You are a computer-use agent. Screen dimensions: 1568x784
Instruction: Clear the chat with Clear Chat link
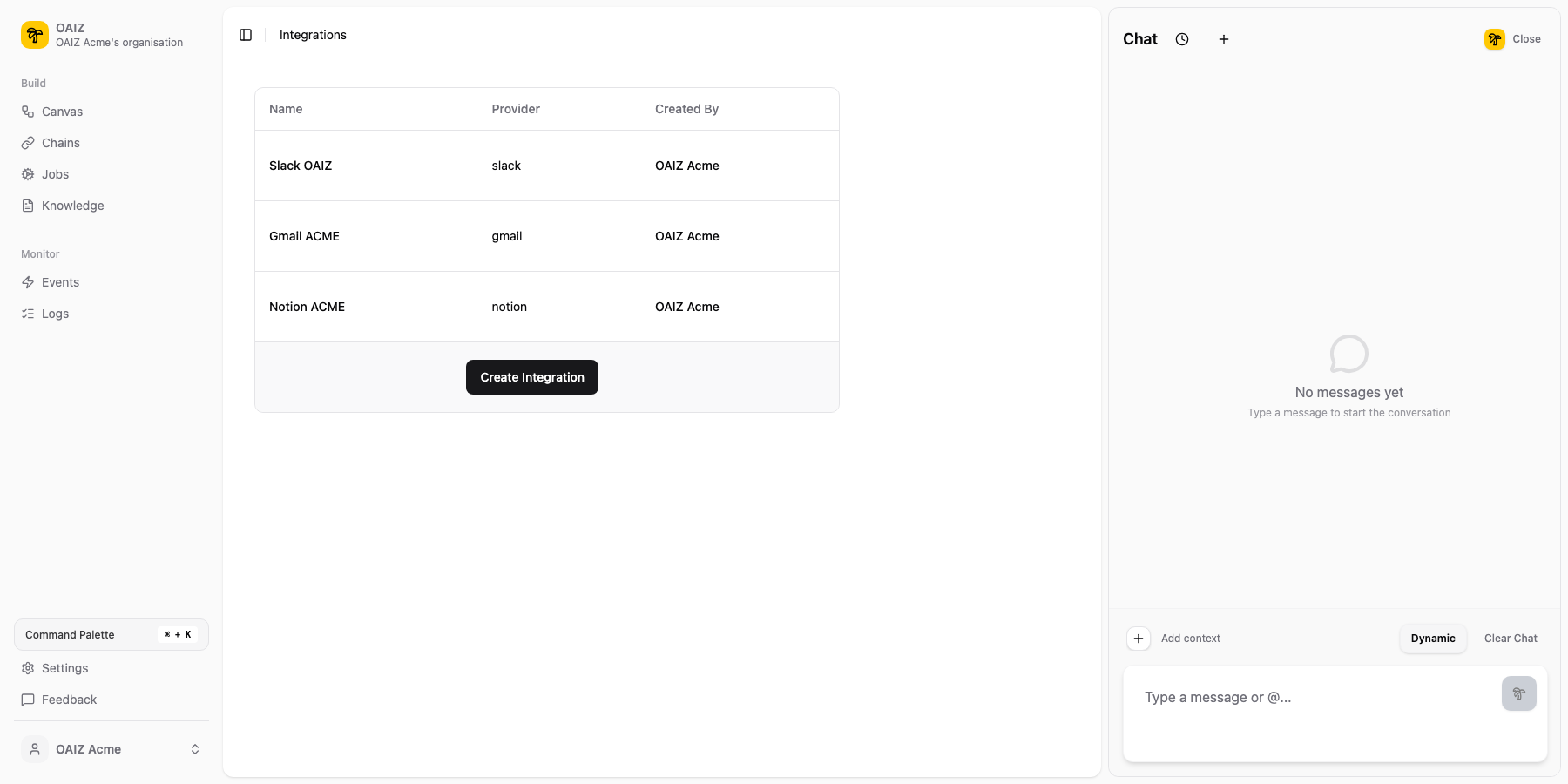[x=1511, y=639]
